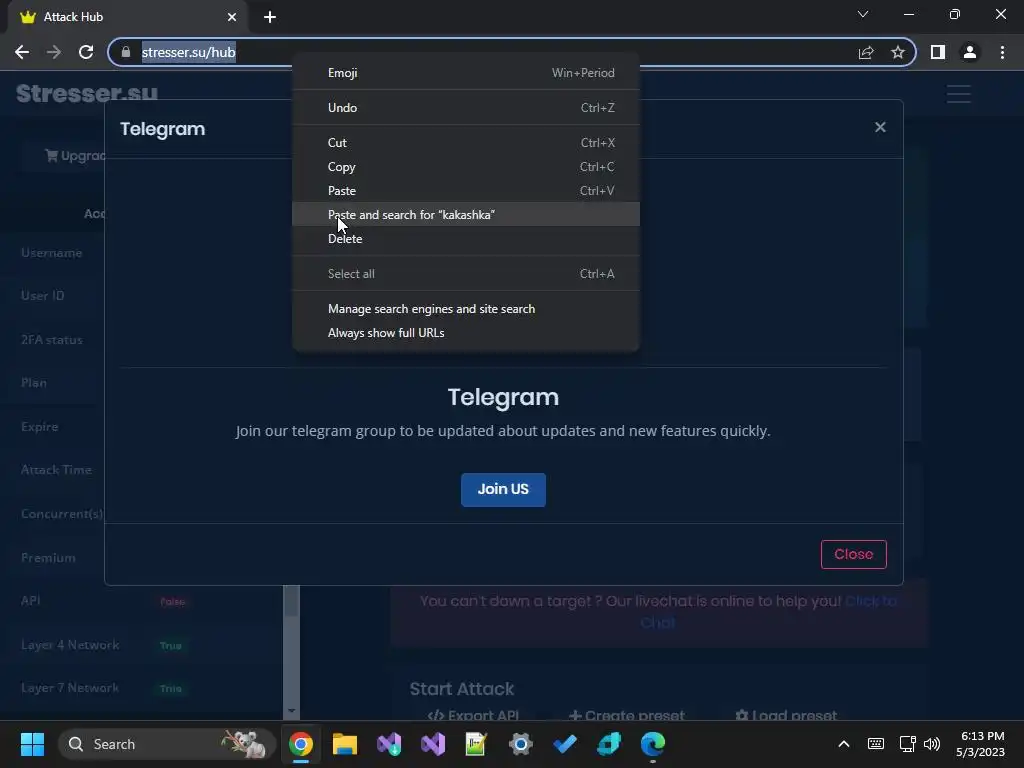Click the "Layer 4 Network" row label
This screenshot has height=768, width=1024.
(x=70, y=645)
